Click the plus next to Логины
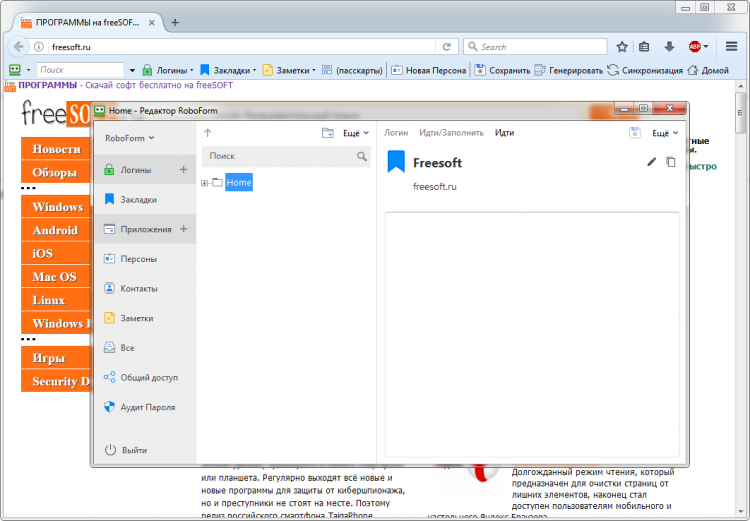 pyautogui.click(x=183, y=169)
